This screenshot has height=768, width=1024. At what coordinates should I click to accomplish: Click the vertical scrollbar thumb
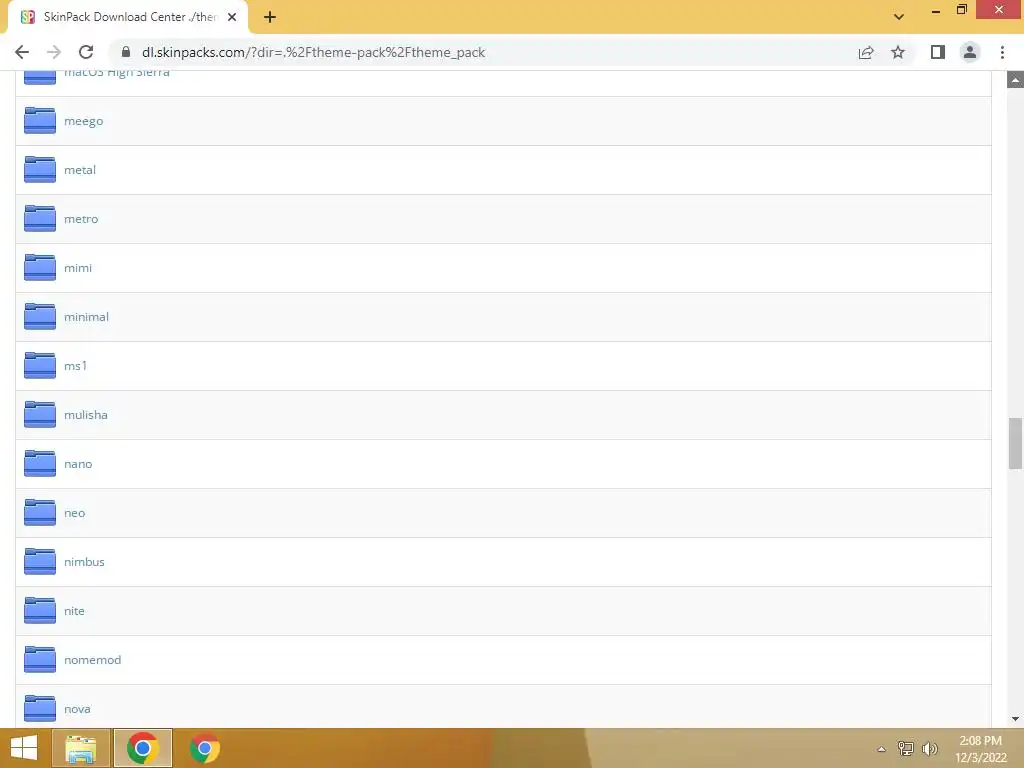tap(1015, 443)
